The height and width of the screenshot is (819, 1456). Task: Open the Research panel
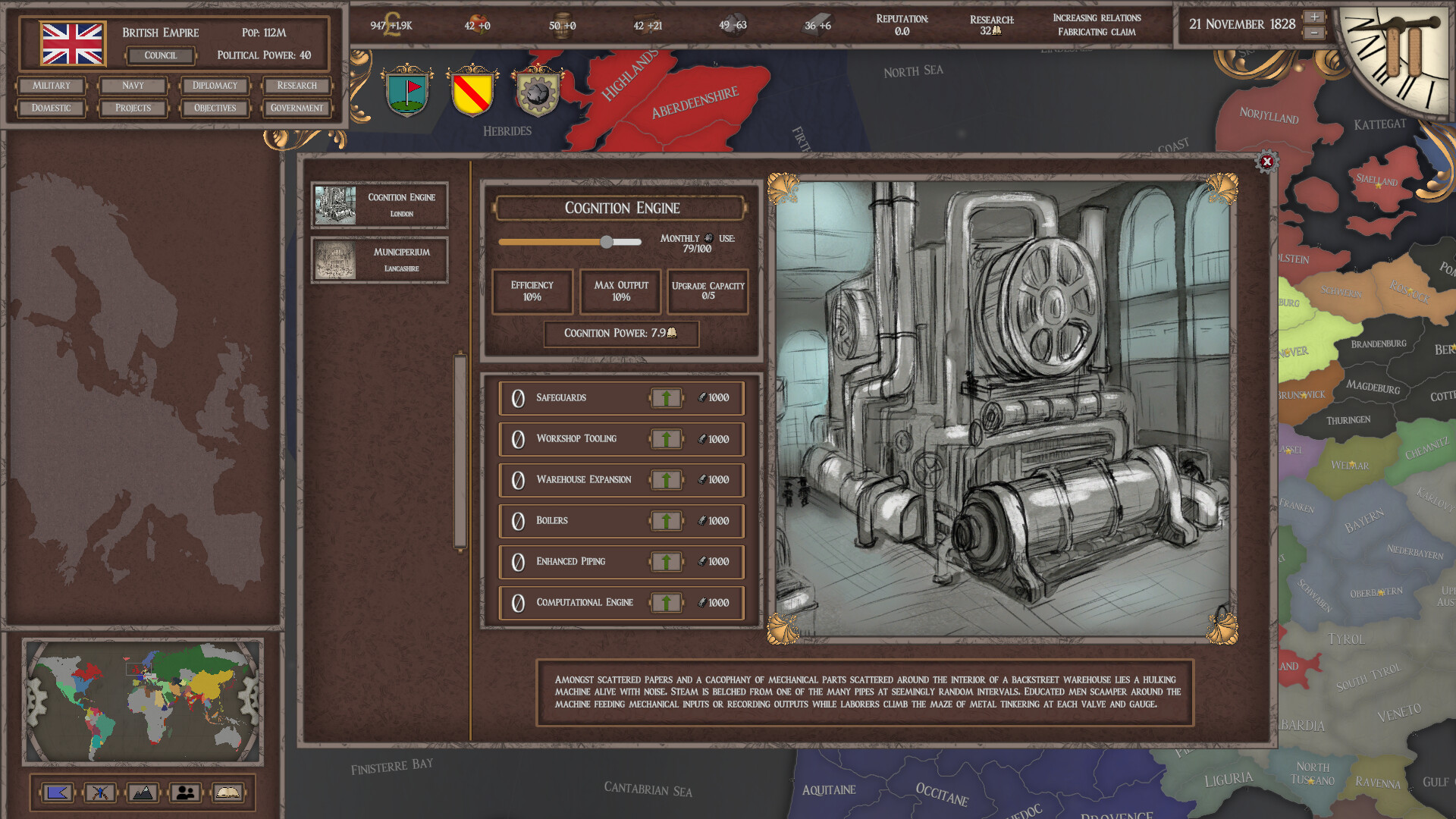(296, 85)
